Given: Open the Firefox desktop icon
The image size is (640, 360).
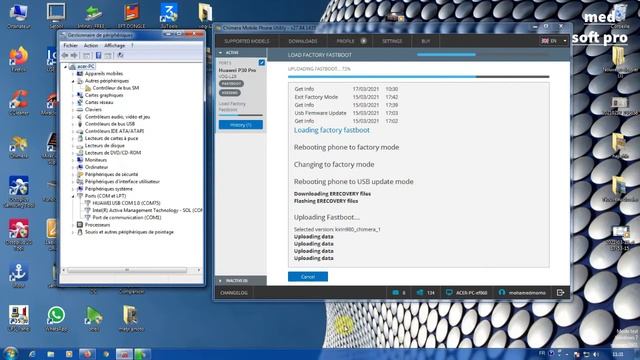Looking at the screenshot, I should [x=18, y=59].
